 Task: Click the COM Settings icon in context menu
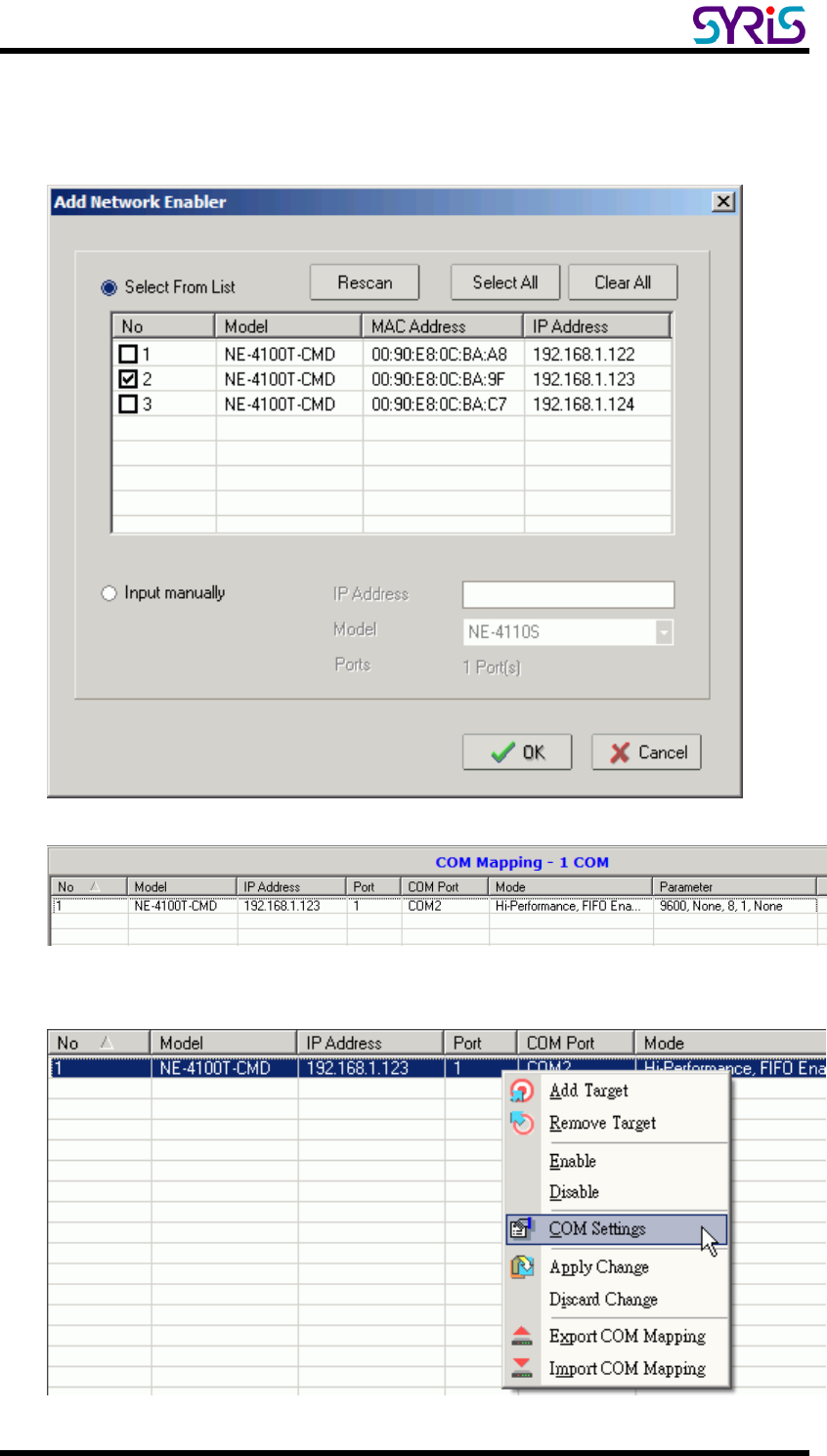(522, 1228)
